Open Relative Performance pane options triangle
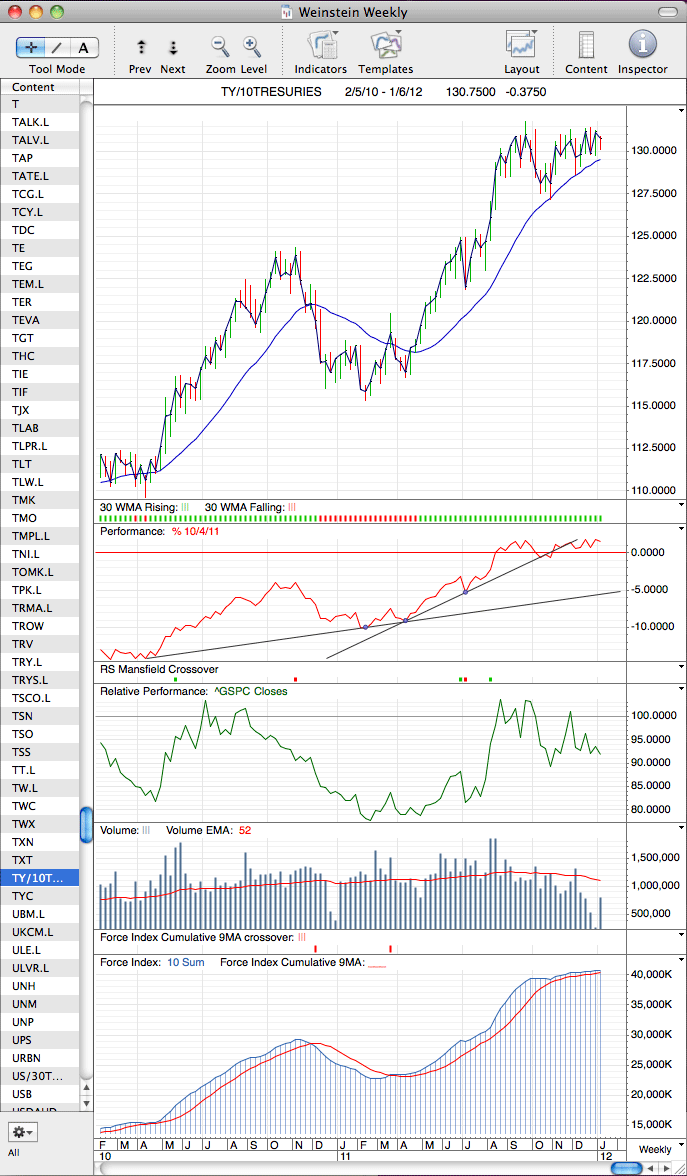 click(680, 688)
